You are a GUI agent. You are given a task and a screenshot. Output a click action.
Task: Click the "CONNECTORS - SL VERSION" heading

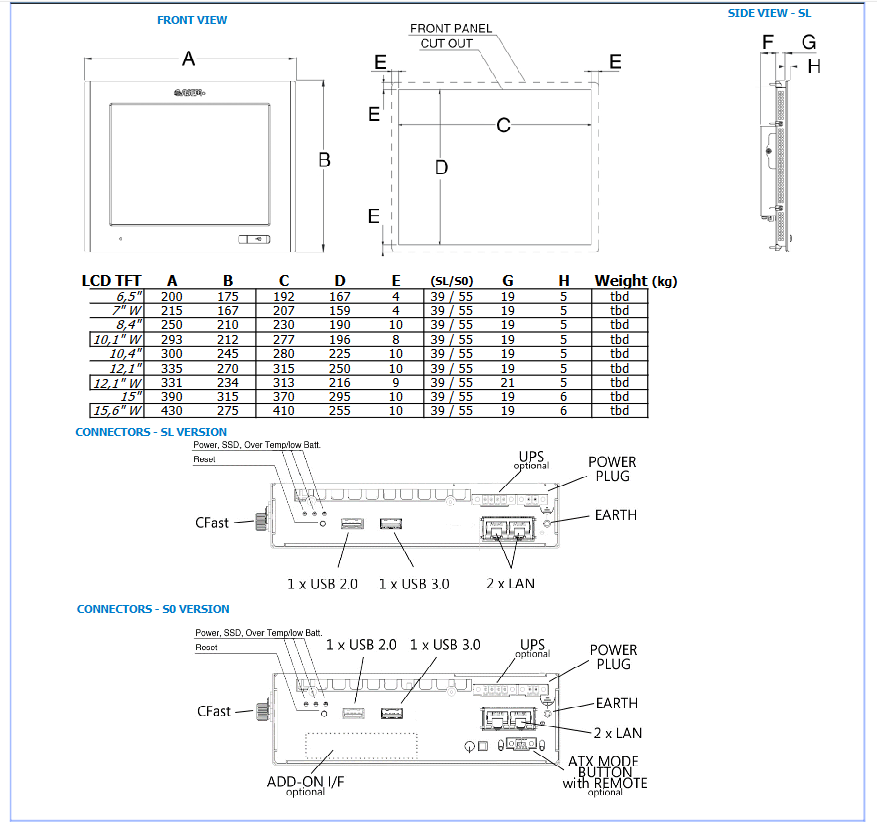[x=151, y=432]
